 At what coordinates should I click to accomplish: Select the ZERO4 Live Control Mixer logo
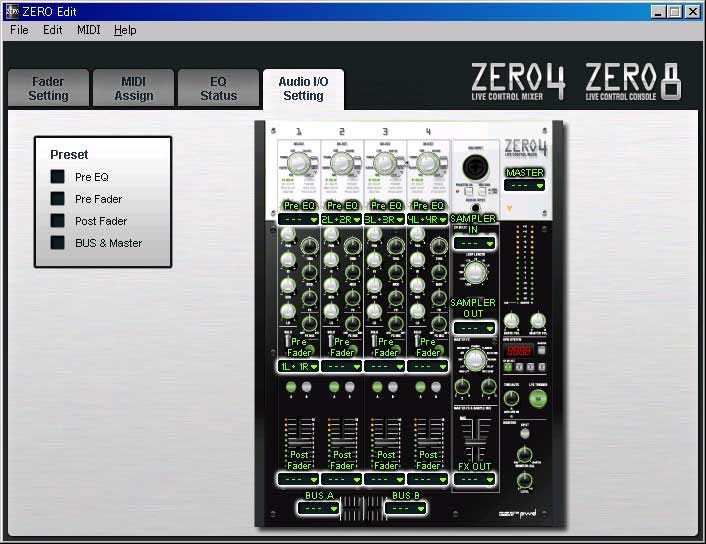point(518,82)
